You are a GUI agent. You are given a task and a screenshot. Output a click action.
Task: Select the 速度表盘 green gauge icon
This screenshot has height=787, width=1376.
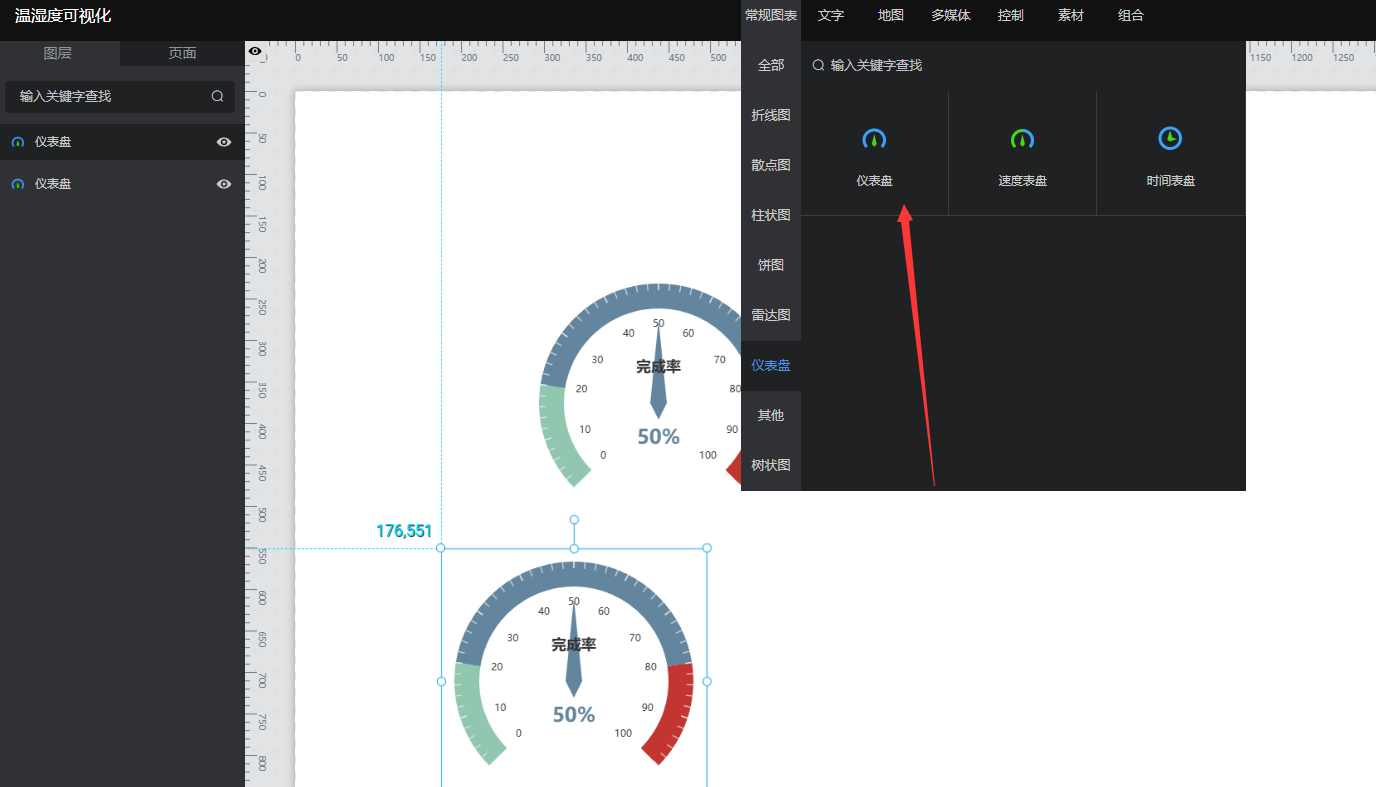tap(1022, 140)
